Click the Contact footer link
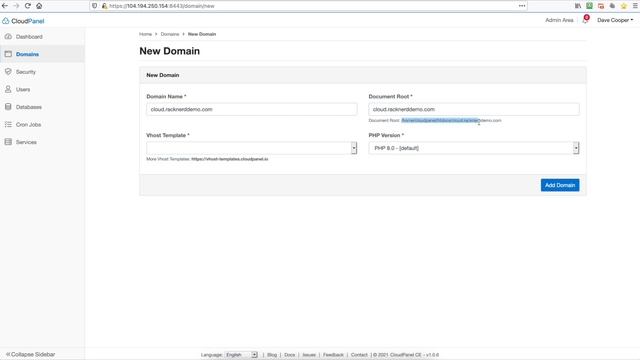 click(359, 355)
